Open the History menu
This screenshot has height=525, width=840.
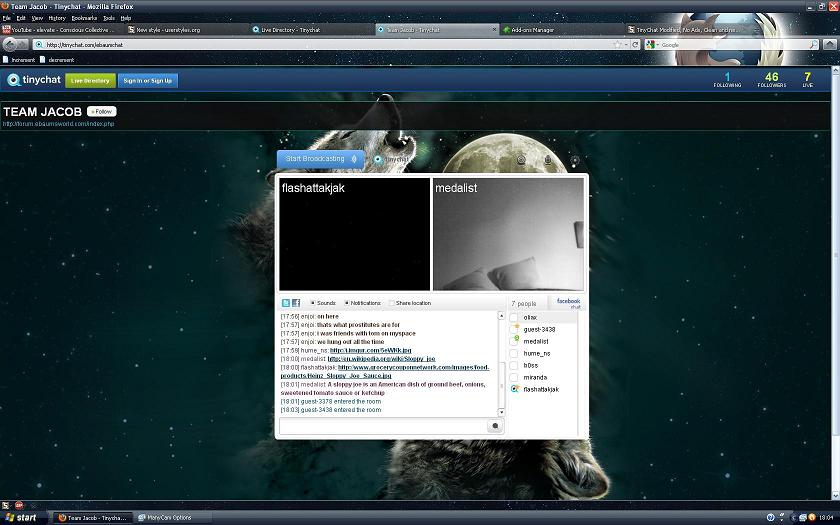click(57, 18)
